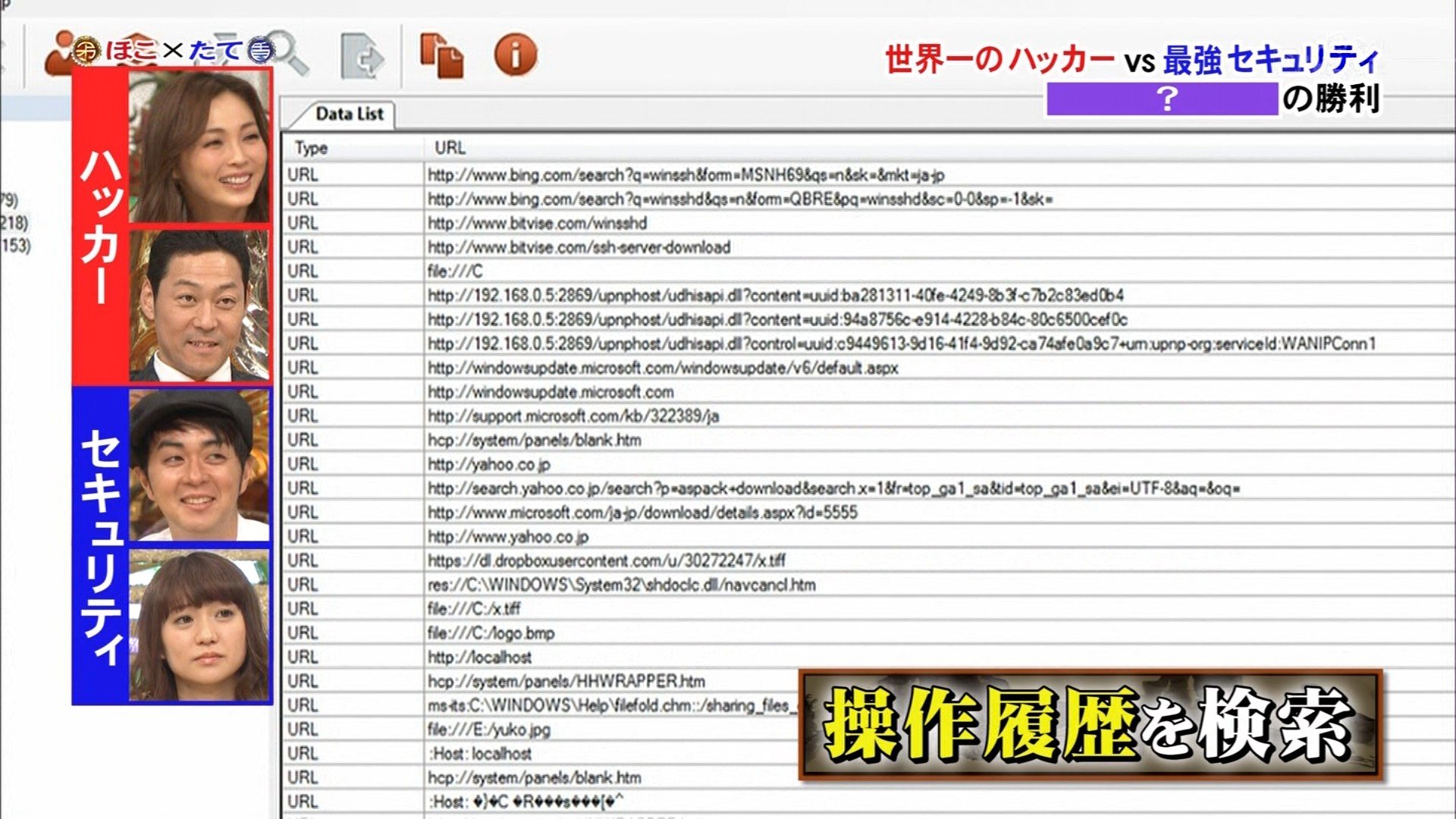Sort by the Type column header

coord(311,148)
